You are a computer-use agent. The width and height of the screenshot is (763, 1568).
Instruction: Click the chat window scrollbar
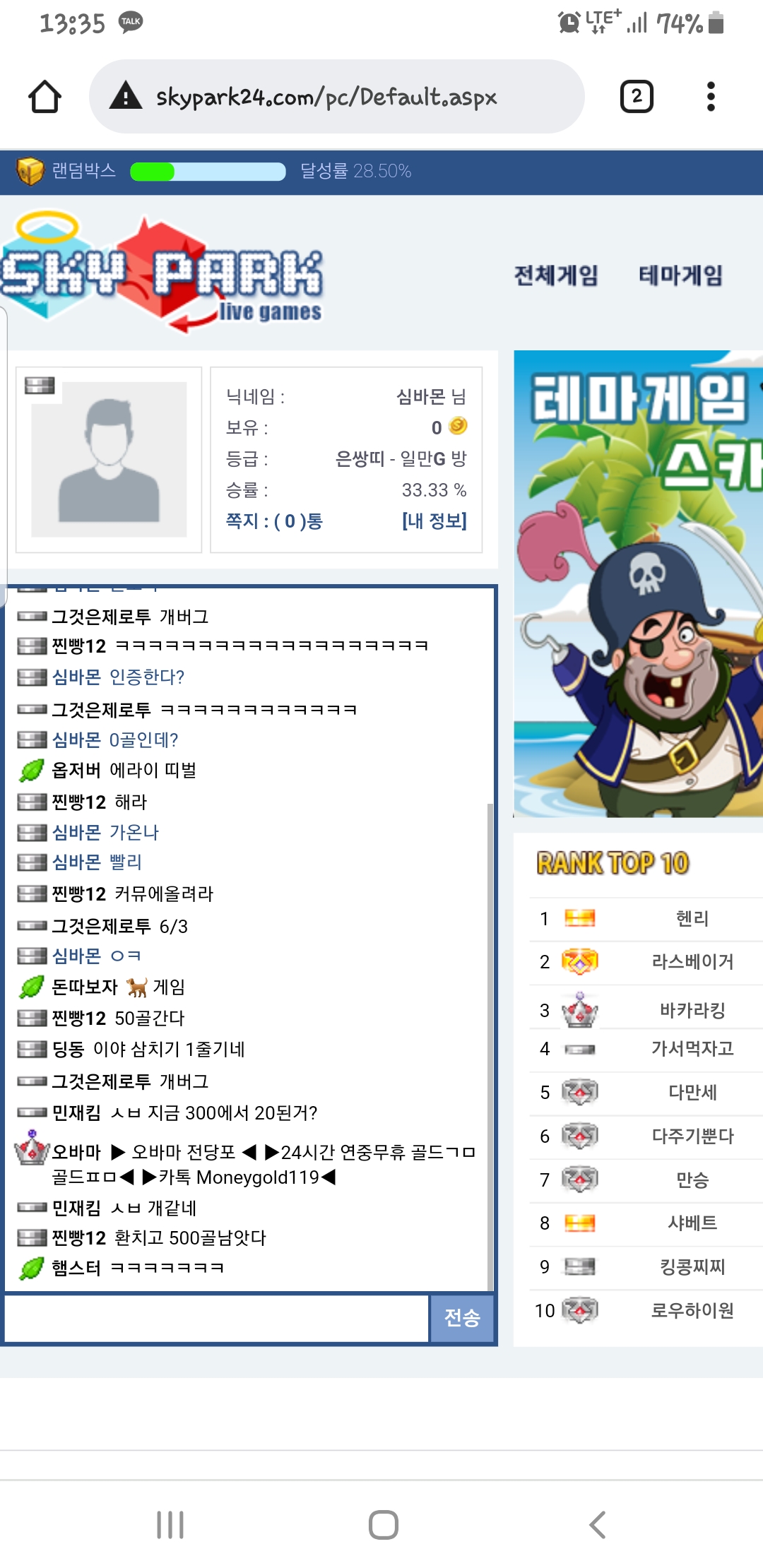pyautogui.click(x=490, y=1045)
